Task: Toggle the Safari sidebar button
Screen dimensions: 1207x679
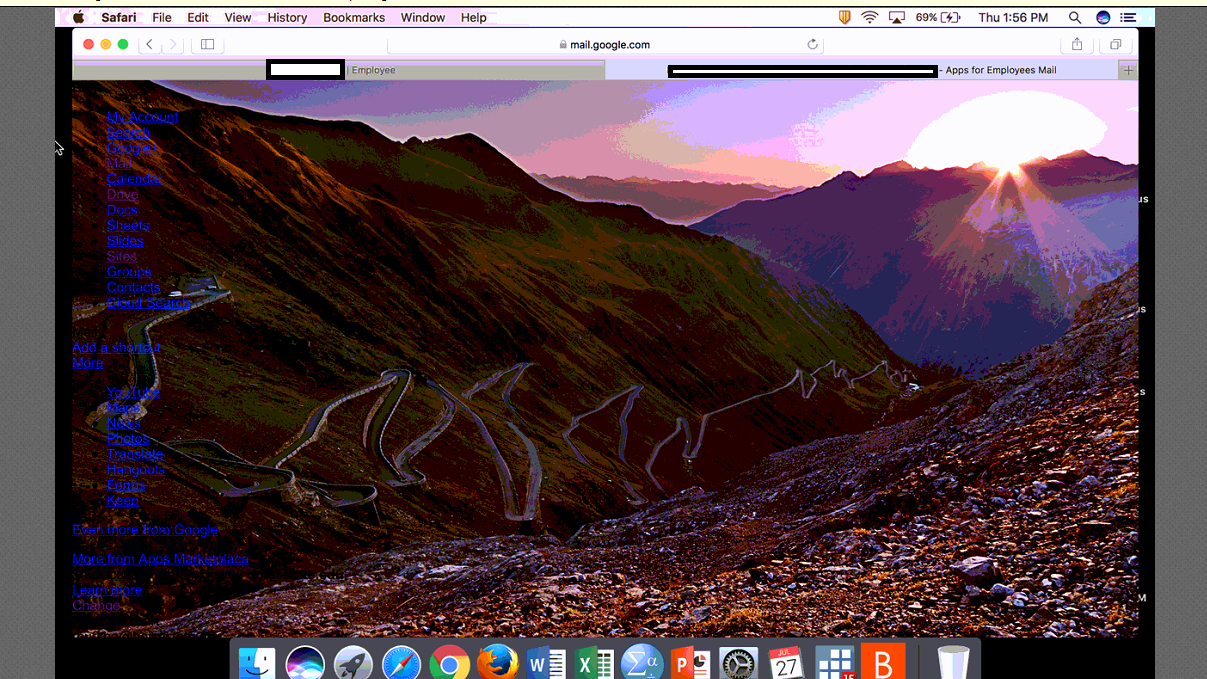Action: (x=208, y=44)
